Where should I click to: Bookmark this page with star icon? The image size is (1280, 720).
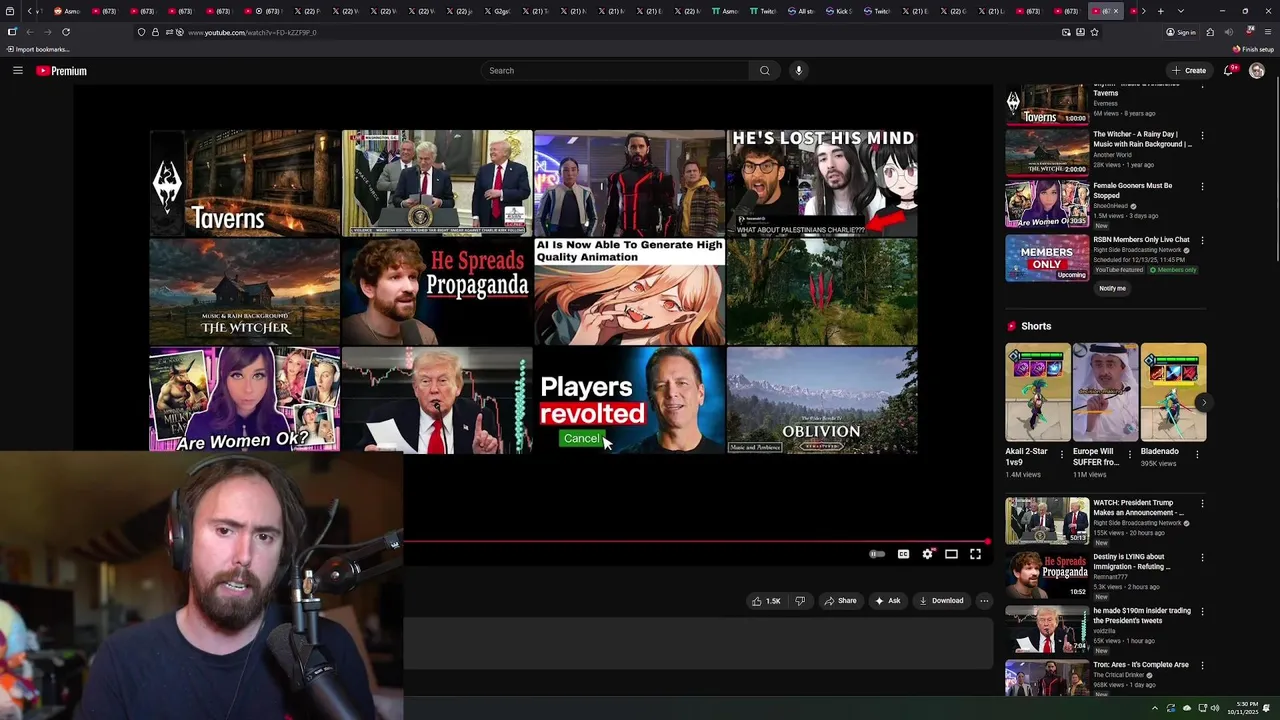tap(1095, 32)
